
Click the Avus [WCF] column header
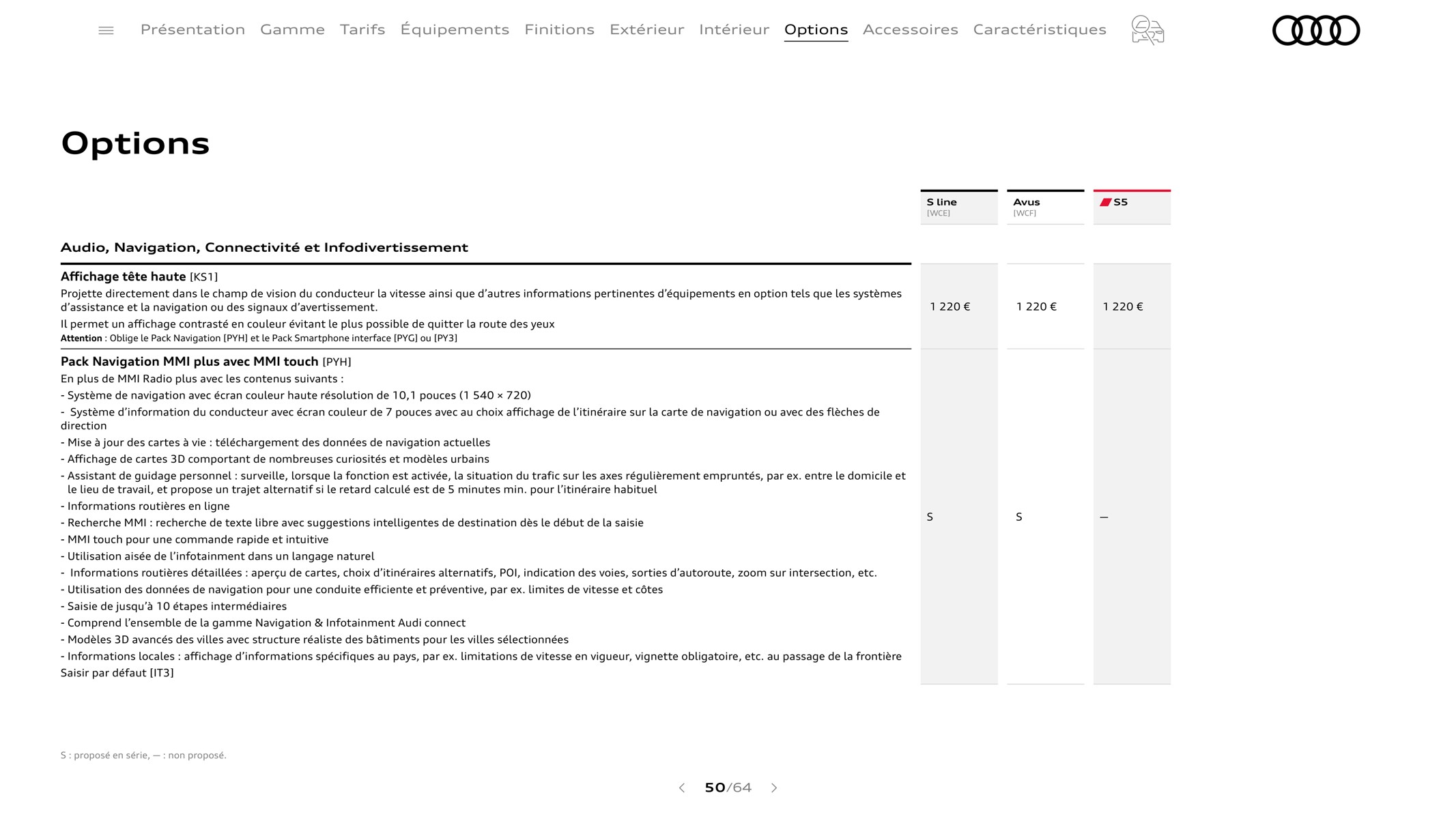1045,207
